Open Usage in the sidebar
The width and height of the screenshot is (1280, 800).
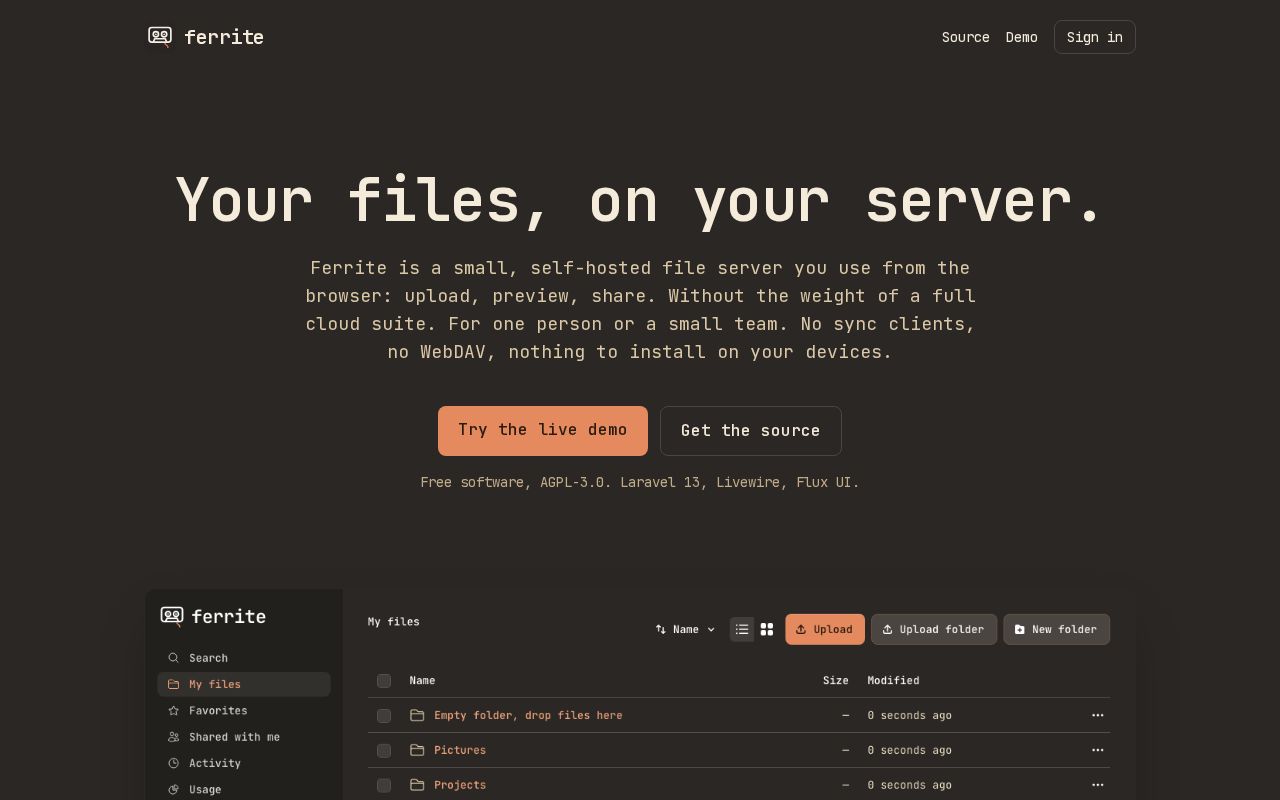tap(244, 789)
